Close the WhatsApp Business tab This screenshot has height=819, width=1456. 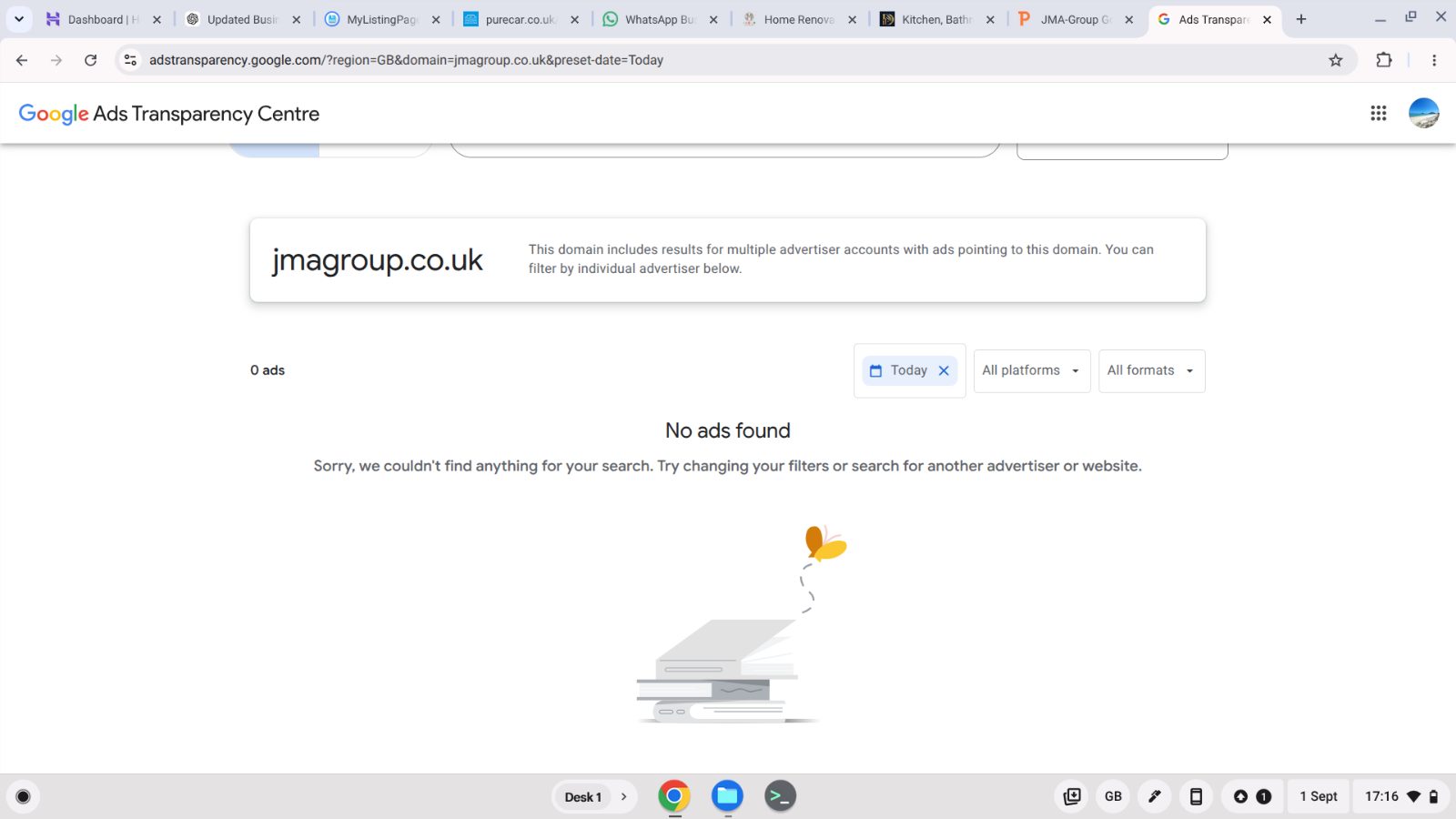(713, 19)
